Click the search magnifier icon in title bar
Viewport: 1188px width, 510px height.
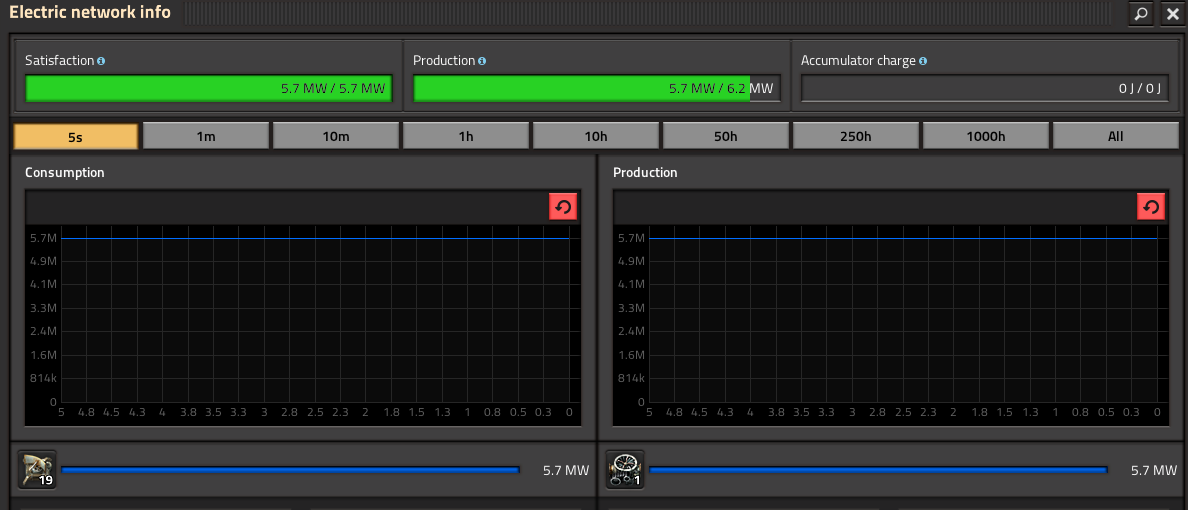[1140, 14]
